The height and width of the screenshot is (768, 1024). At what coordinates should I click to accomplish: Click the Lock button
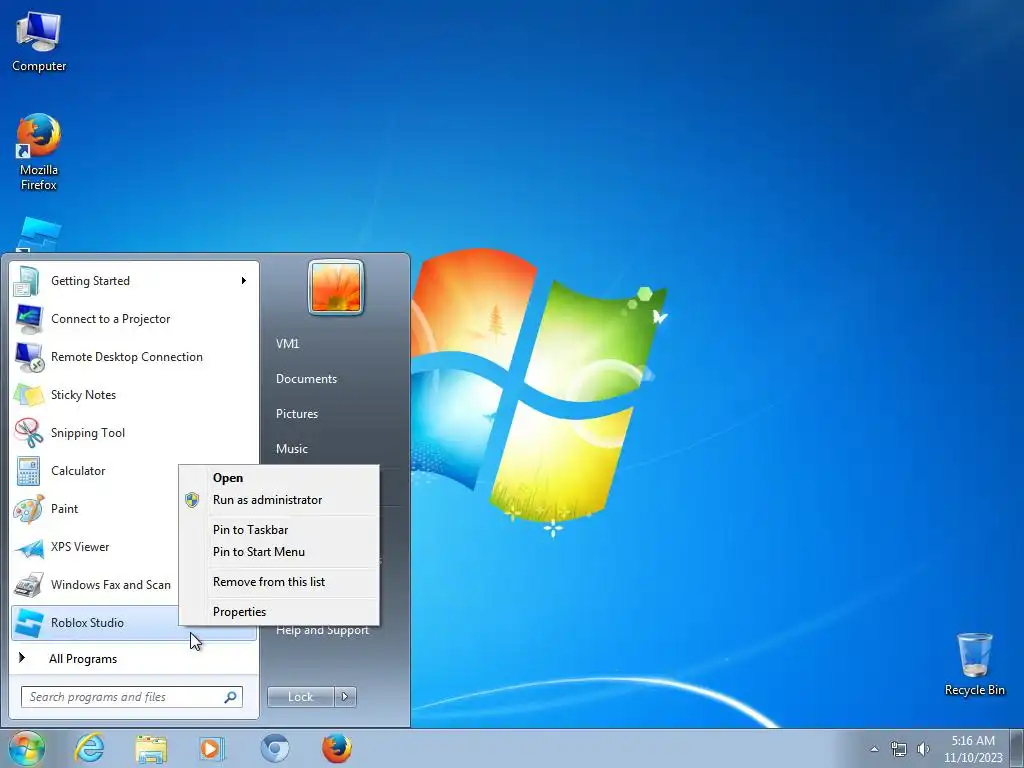click(300, 697)
